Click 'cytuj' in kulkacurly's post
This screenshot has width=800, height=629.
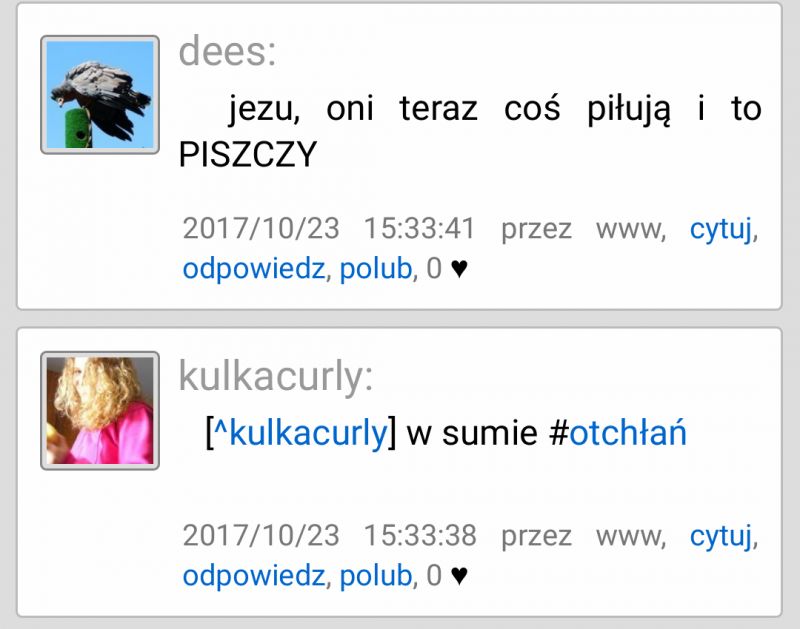click(720, 536)
